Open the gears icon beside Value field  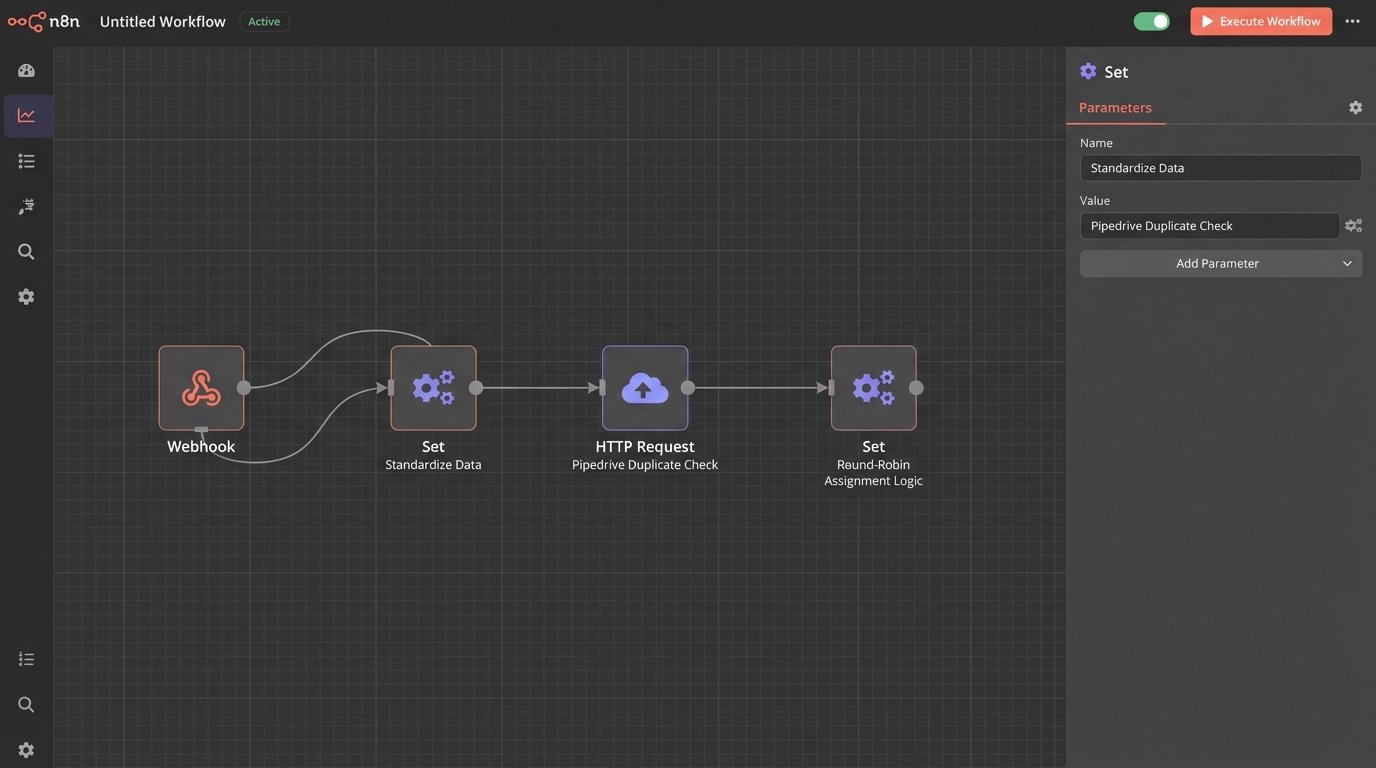[1353, 226]
